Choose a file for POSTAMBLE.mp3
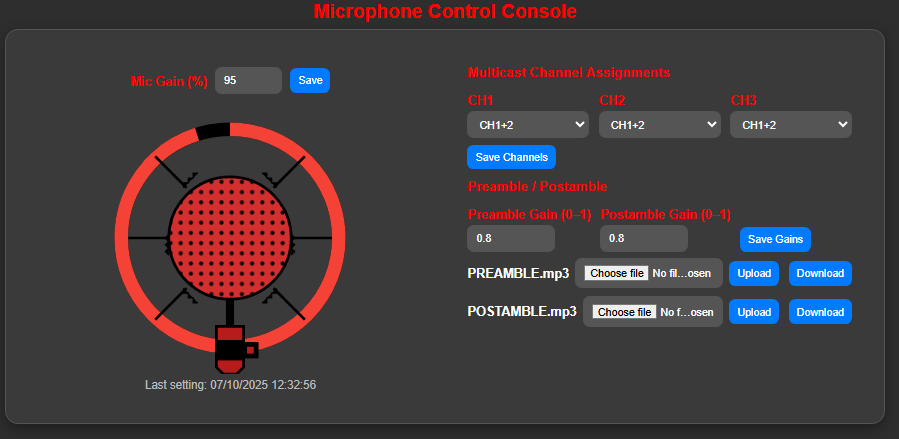The image size is (899, 439). 624,312
